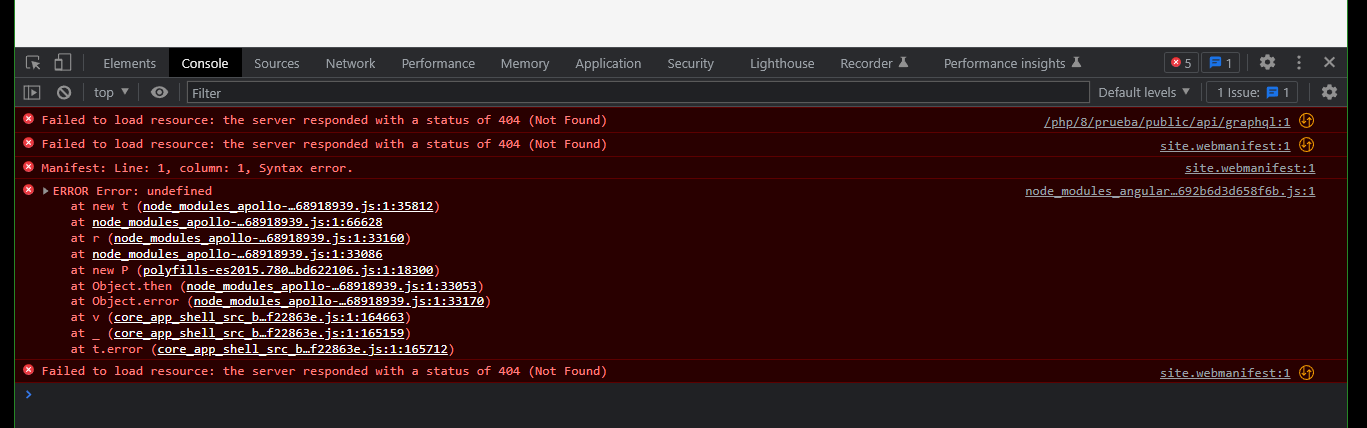Switch to the Sources tab
Viewport: 1367px width, 428px height.
[x=277, y=63]
